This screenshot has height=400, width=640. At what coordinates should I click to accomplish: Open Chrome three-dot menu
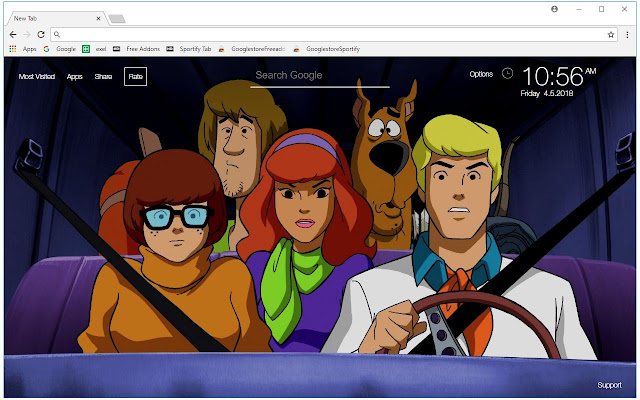click(x=627, y=35)
